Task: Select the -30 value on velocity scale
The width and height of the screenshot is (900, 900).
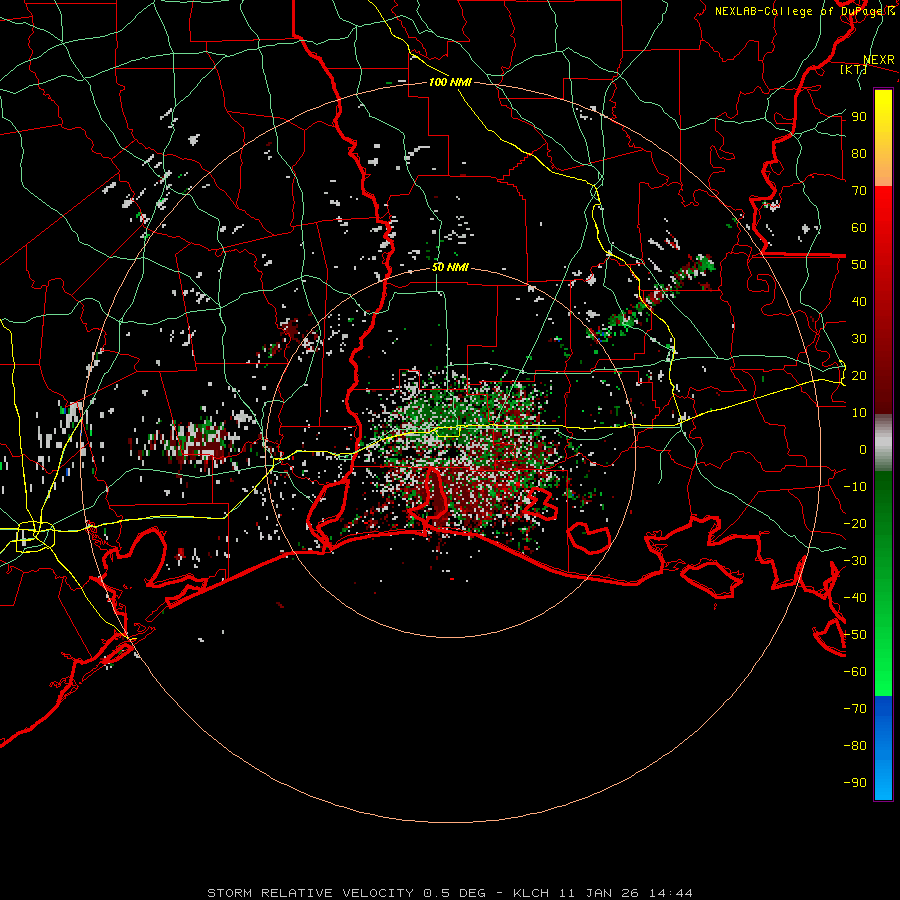Action: [855, 561]
